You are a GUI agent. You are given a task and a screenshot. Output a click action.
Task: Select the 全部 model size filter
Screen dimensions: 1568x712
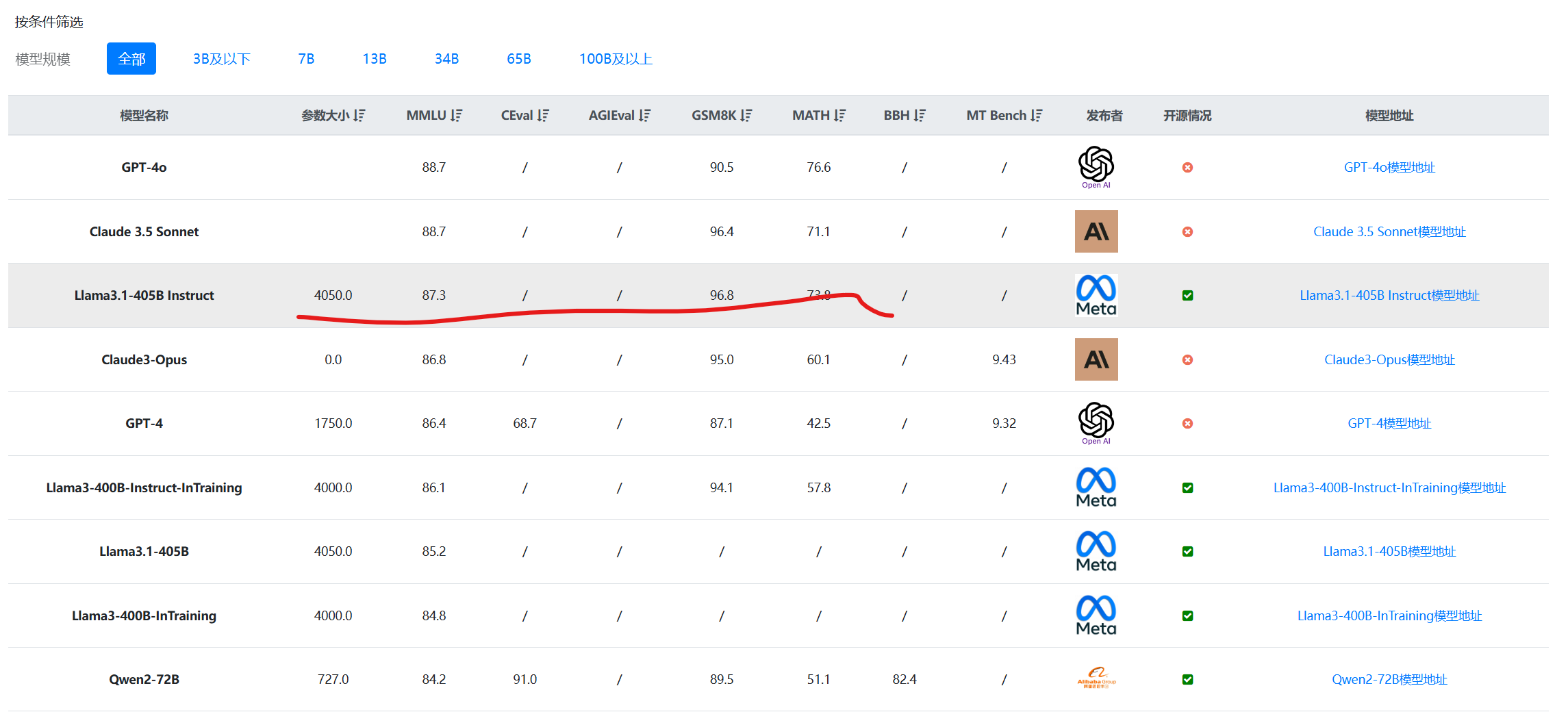(x=131, y=59)
